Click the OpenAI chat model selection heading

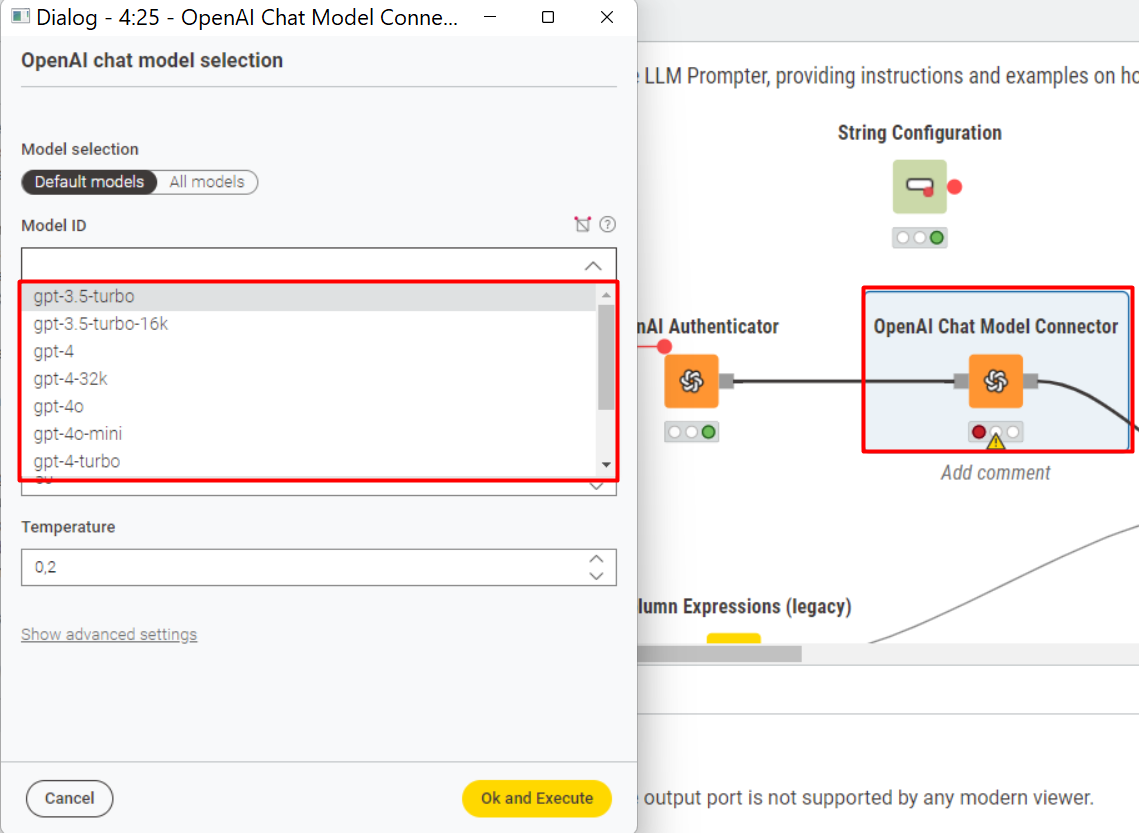click(x=152, y=60)
